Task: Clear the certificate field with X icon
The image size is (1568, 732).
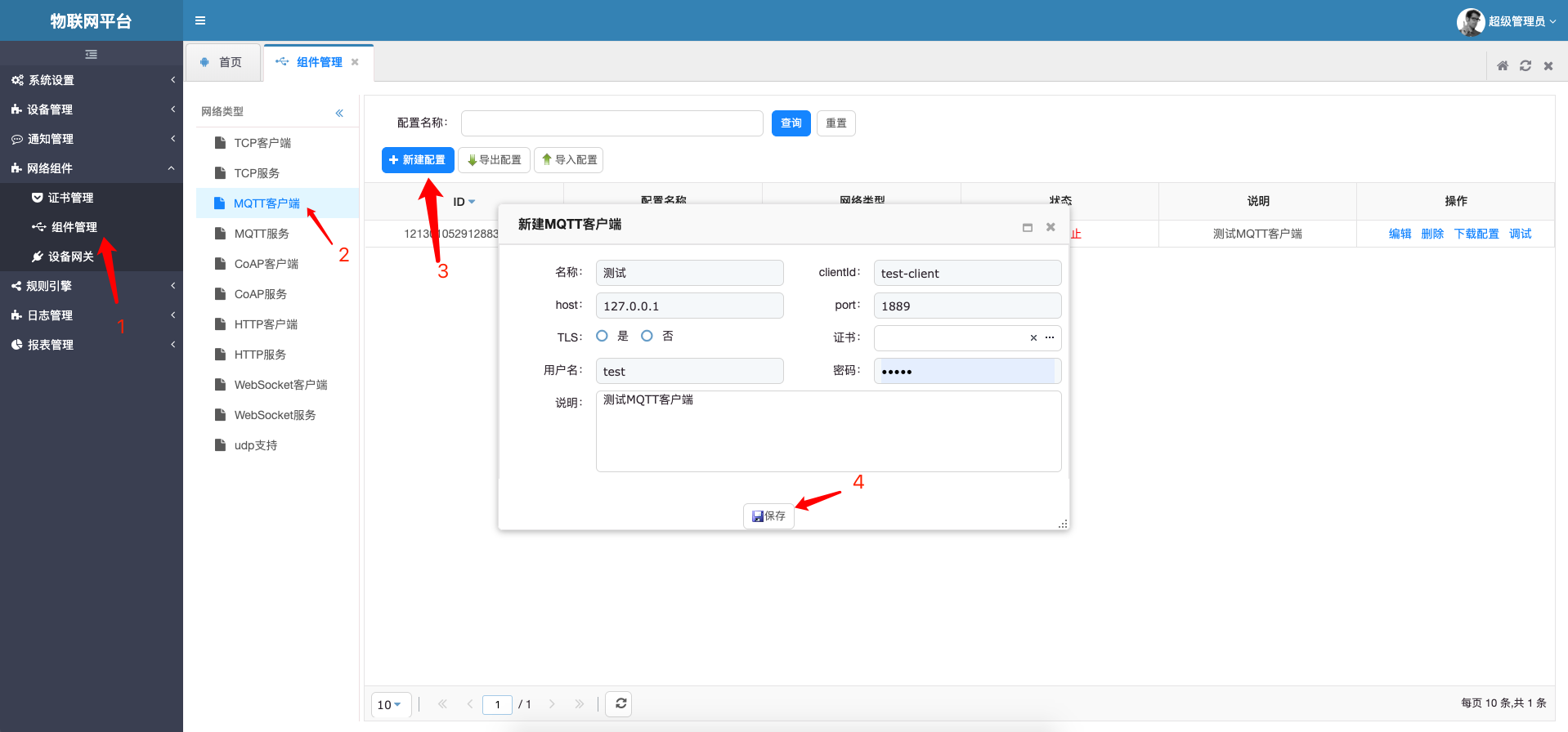Action: click(x=1033, y=337)
